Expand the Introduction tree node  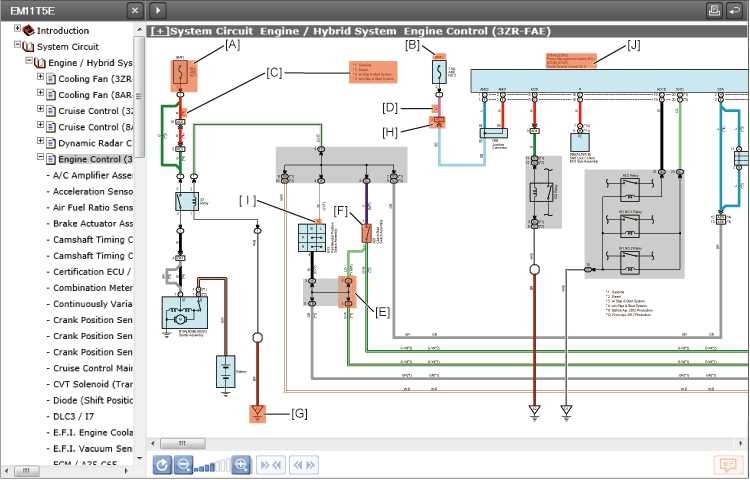click(x=17, y=30)
